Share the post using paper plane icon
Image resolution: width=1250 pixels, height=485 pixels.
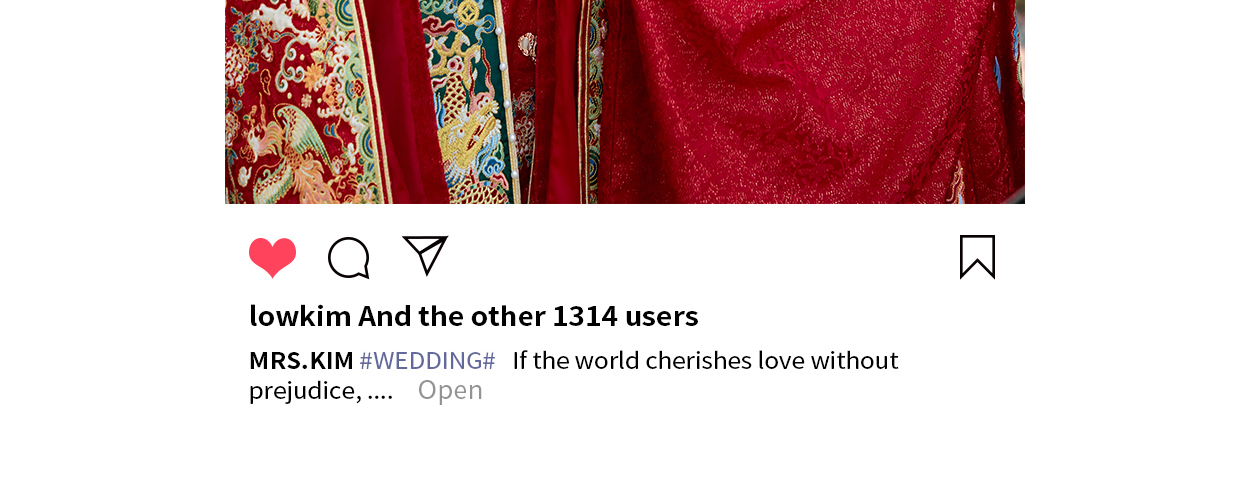click(x=425, y=255)
